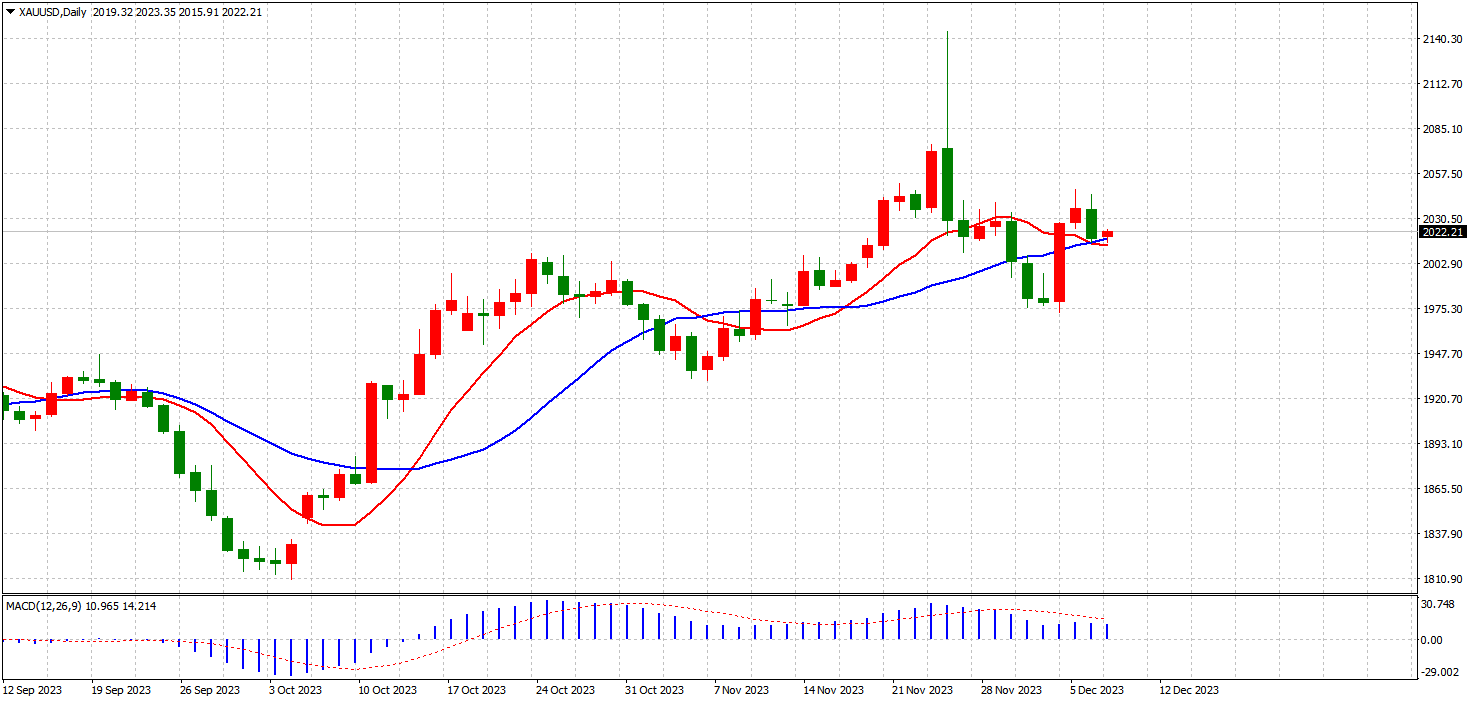
Task: Click the 21 Nov 2023 date label
Action: pos(924,690)
